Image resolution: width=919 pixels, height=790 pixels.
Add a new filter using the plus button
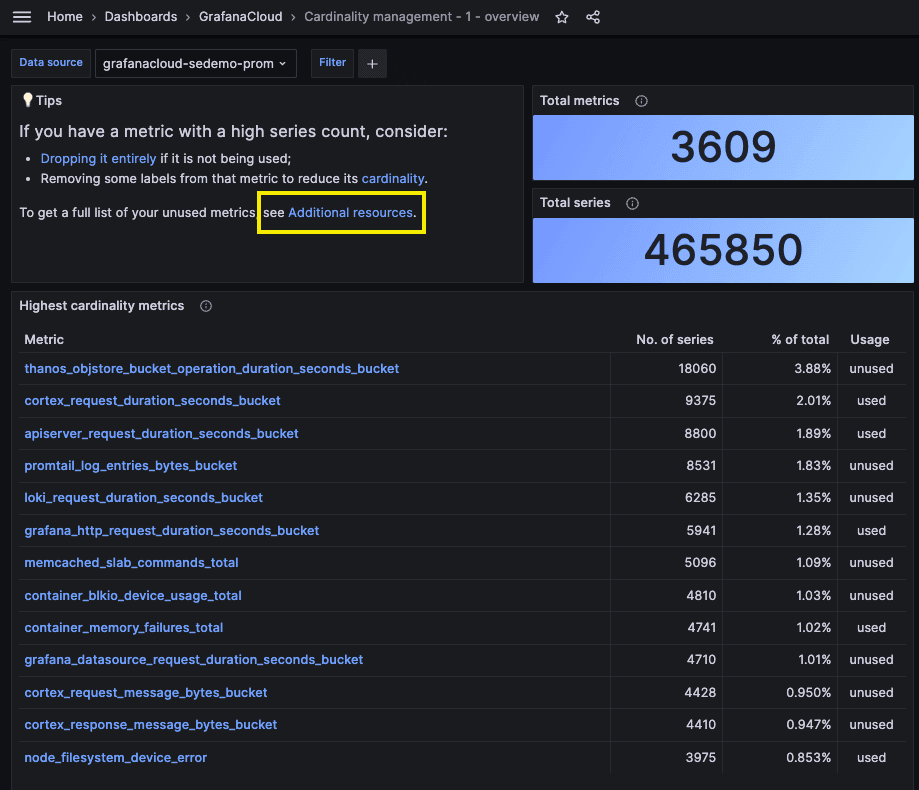pos(372,63)
